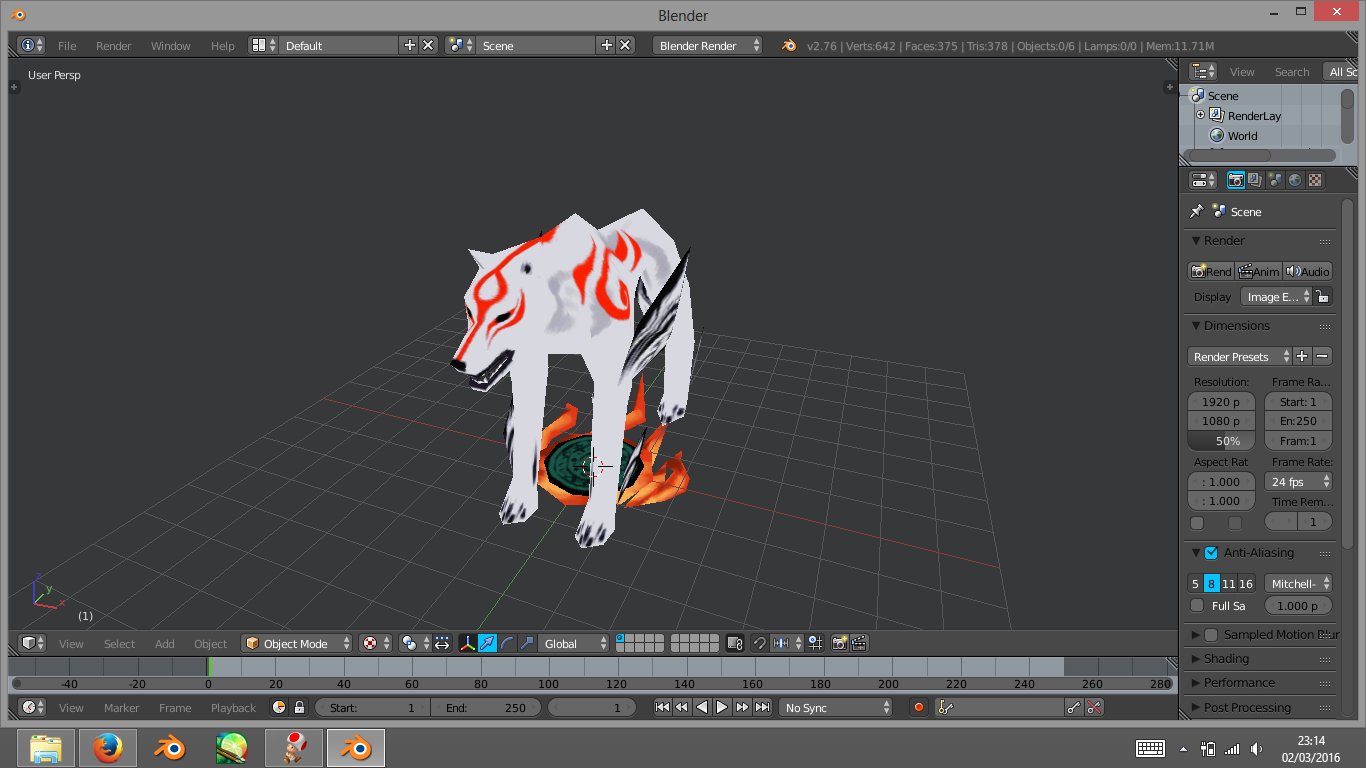Click the delete keyframe crossed key icon
This screenshot has width=1366, height=768.
click(1094, 707)
